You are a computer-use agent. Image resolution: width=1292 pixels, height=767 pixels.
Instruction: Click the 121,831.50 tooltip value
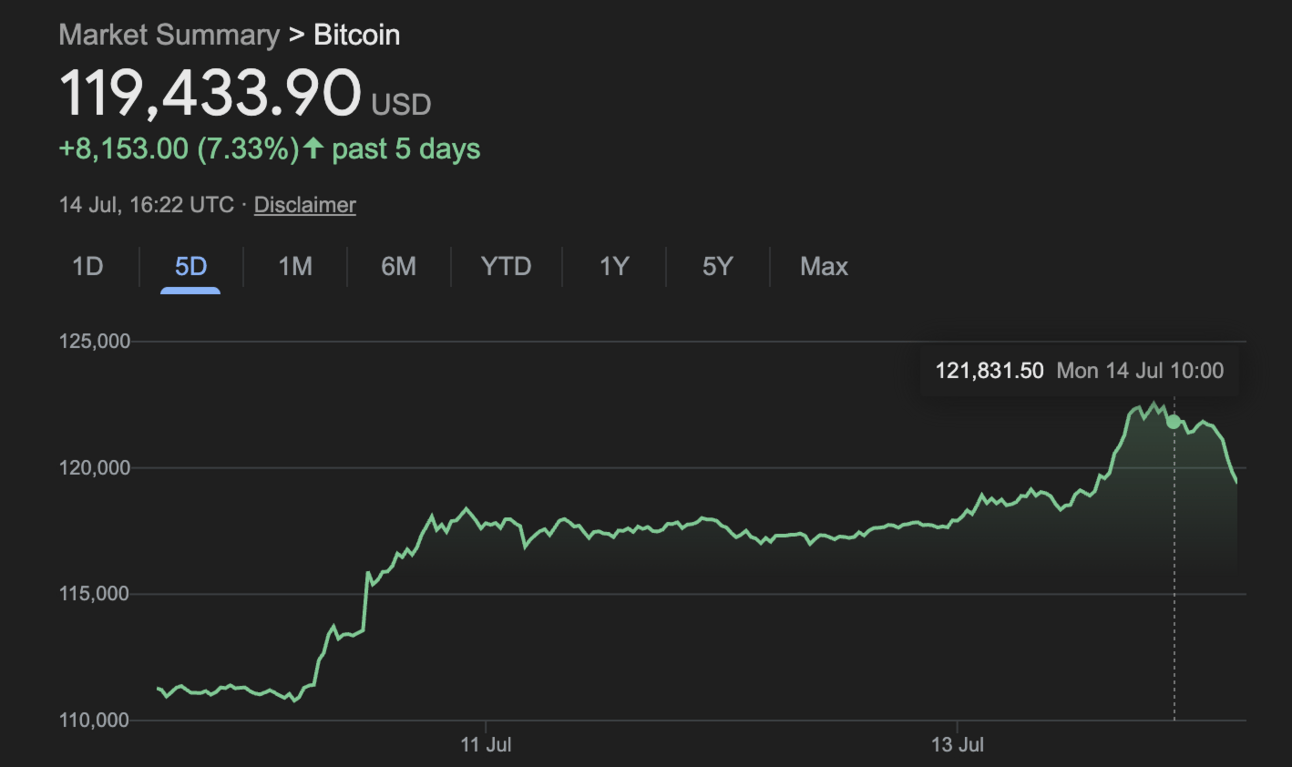[989, 371]
